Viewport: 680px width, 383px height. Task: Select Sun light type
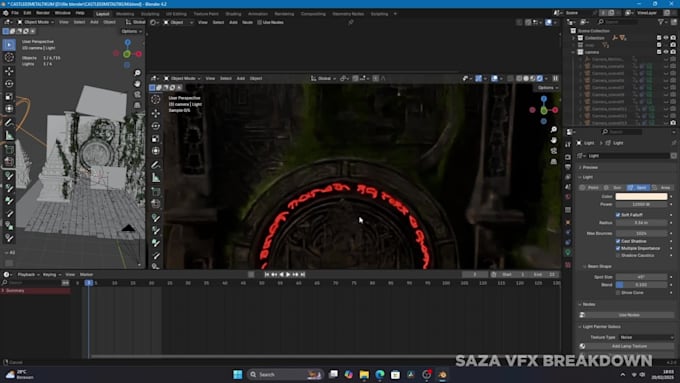[614, 187]
